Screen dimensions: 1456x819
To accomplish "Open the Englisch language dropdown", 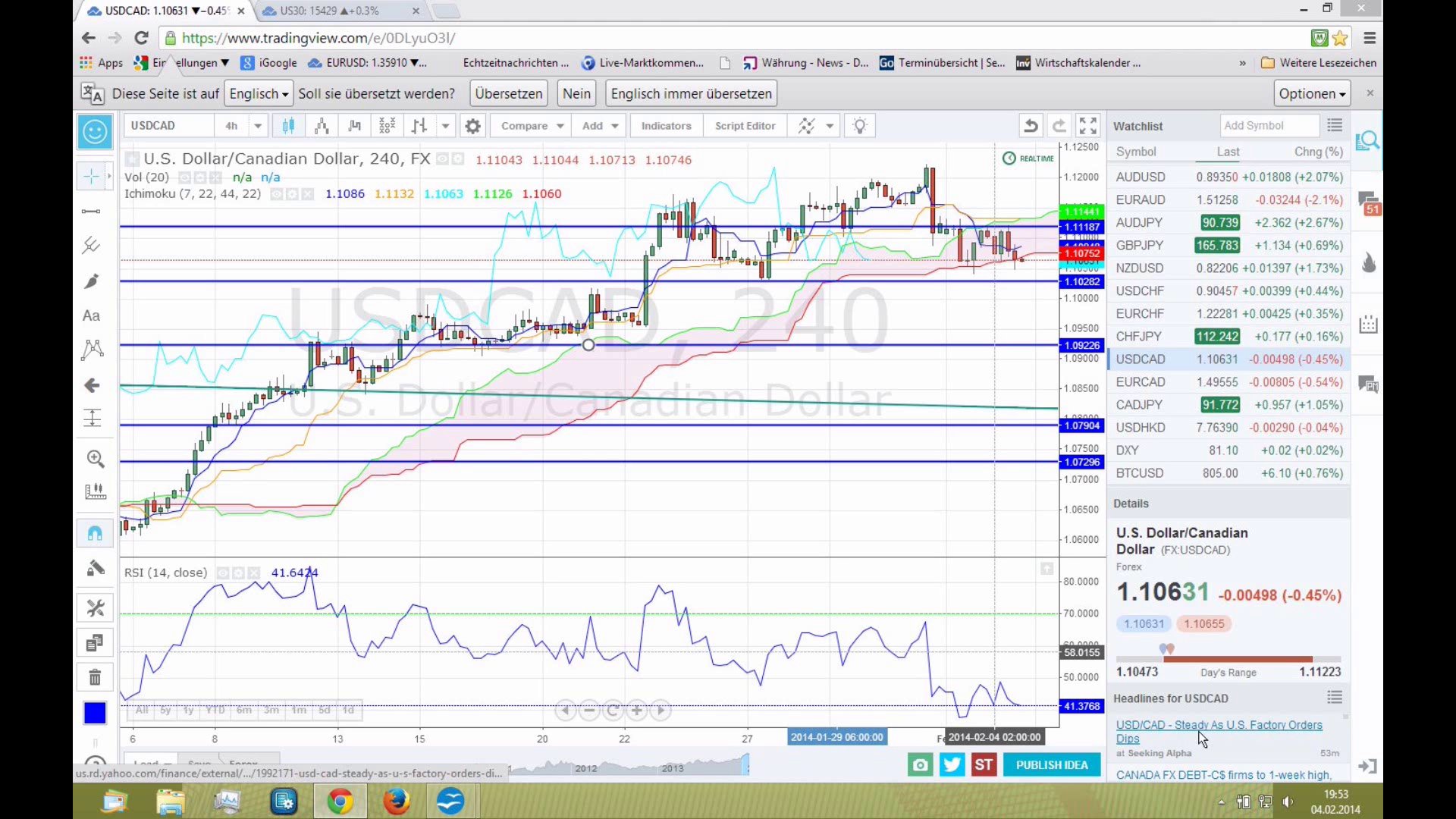I will (259, 94).
